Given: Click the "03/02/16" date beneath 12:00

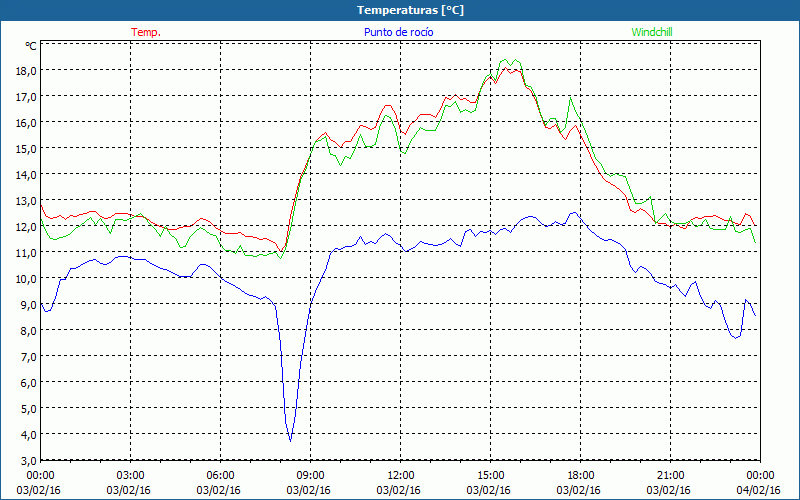Looking at the screenshot, I should tap(398, 490).
